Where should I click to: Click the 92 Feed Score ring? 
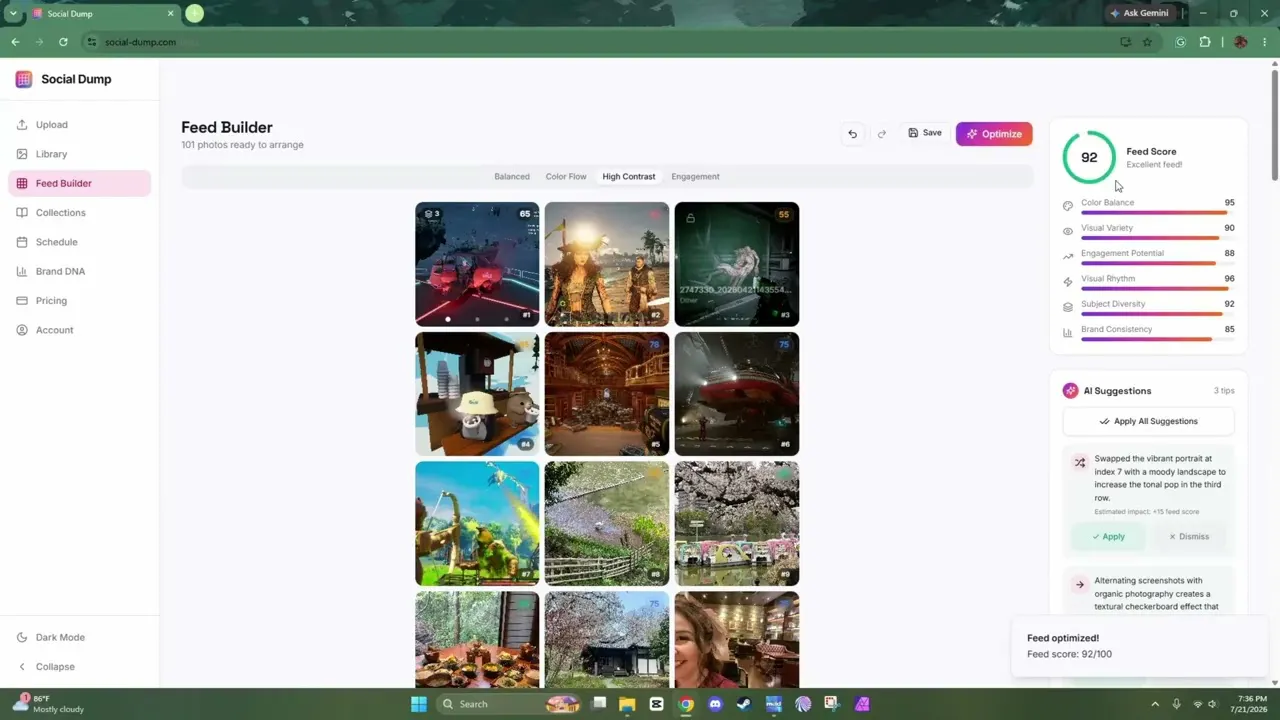click(x=1089, y=157)
